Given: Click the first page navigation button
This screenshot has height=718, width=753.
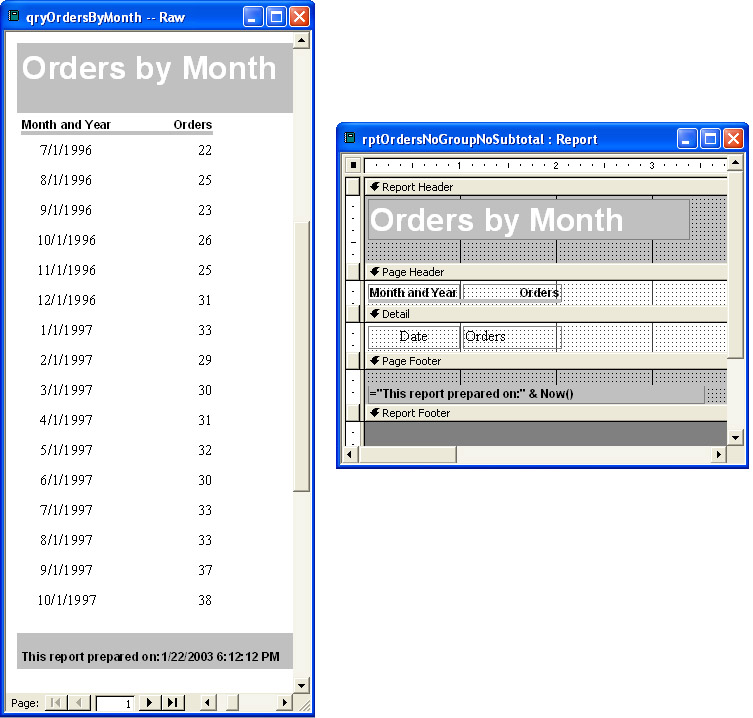Looking at the screenshot, I should (55, 703).
